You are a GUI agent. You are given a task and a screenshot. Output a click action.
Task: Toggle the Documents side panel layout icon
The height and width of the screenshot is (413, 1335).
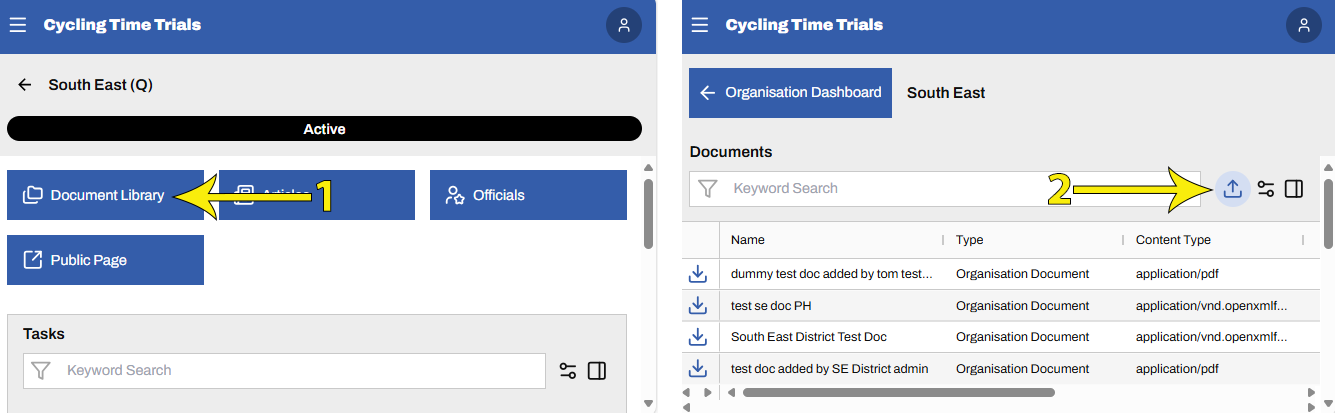coord(1294,188)
